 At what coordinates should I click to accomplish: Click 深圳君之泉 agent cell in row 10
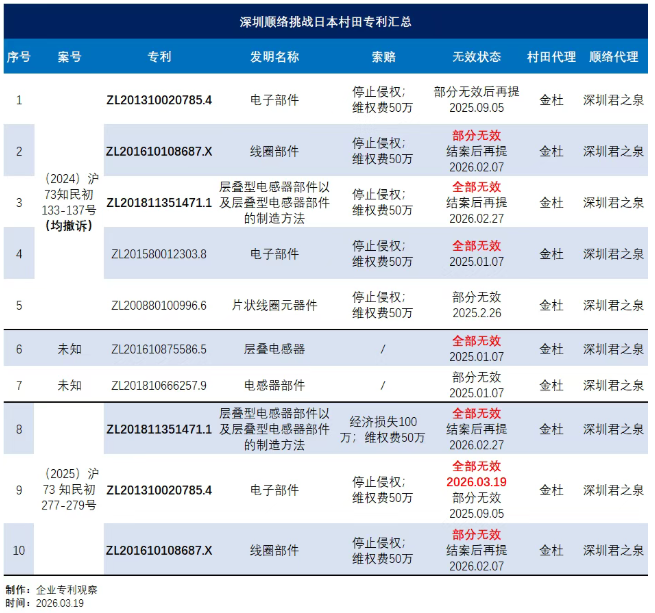pyautogui.click(x=614, y=550)
